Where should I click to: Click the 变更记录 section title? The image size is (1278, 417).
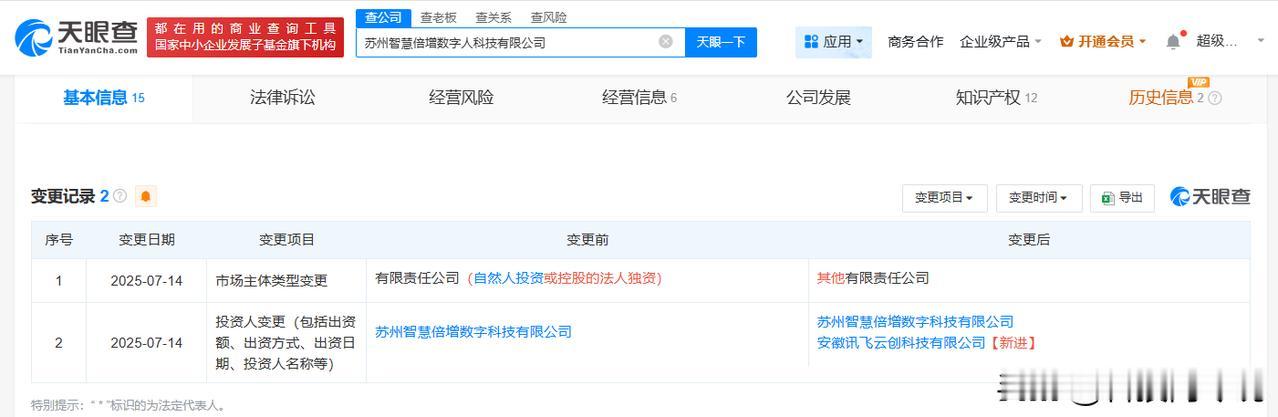click(x=63, y=196)
